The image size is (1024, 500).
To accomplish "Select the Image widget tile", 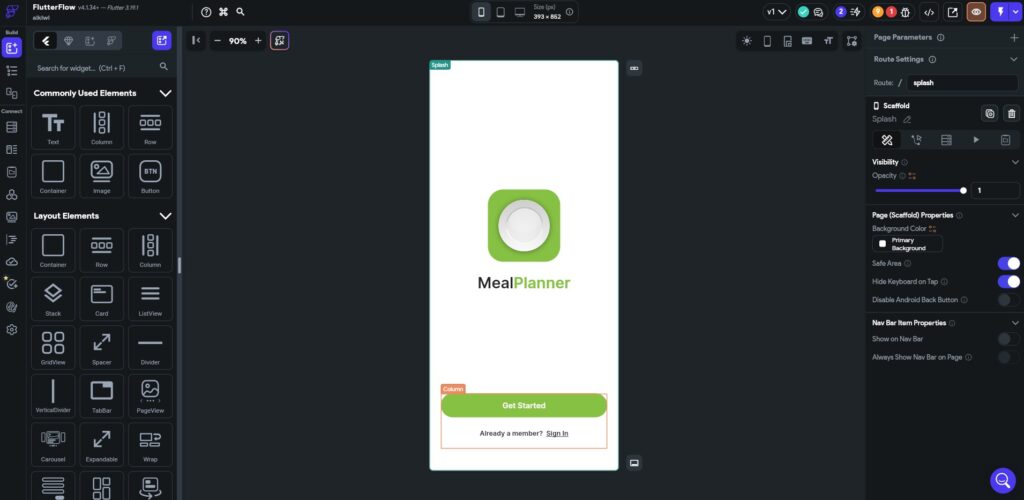I will (x=101, y=176).
